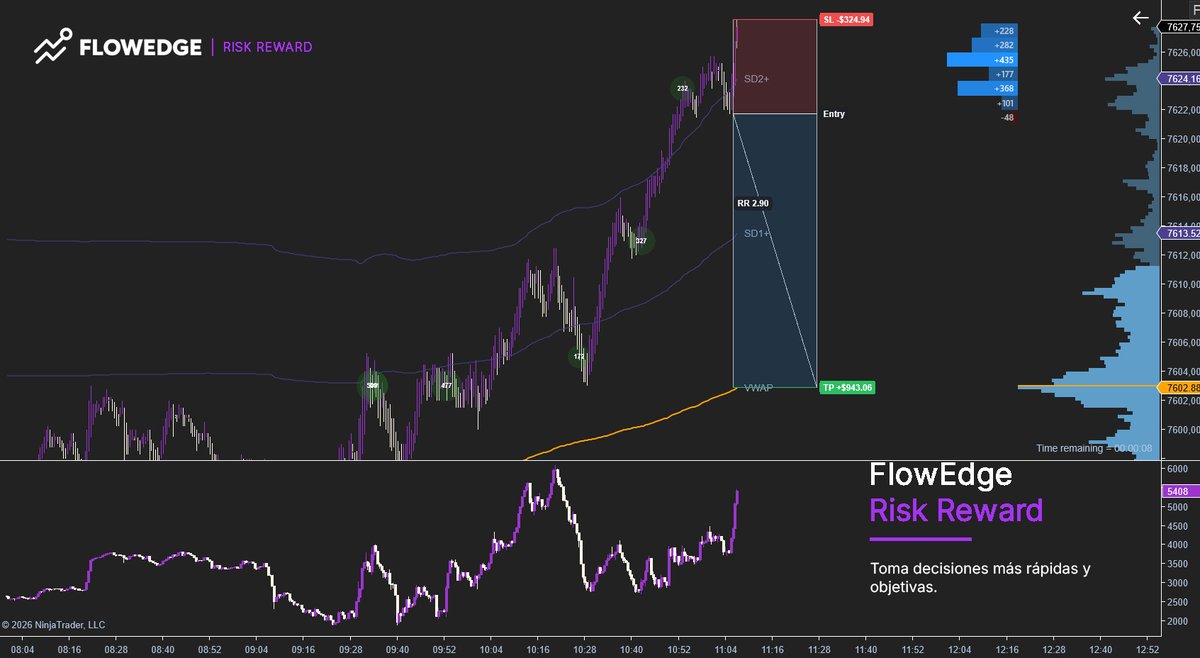Select the green volume bubble labeled 232
This screenshot has width=1200, height=658.
click(x=682, y=89)
